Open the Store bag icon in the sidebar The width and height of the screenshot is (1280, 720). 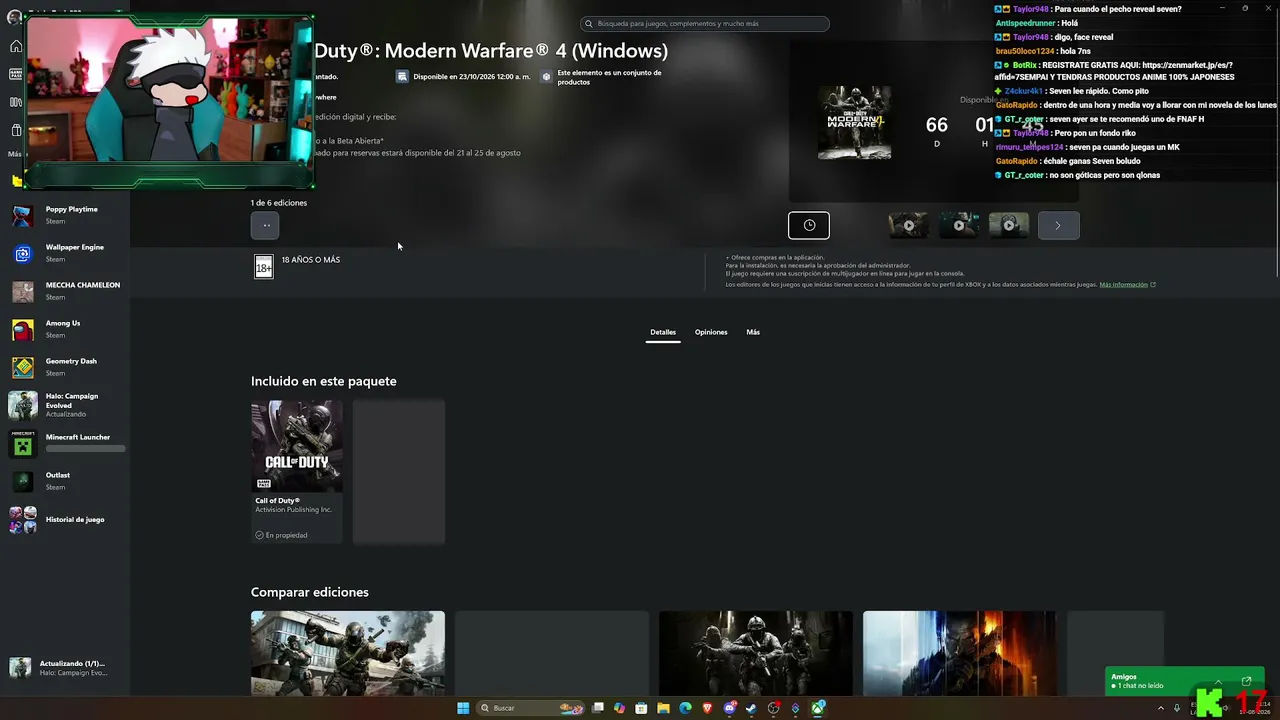(x=16, y=130)
